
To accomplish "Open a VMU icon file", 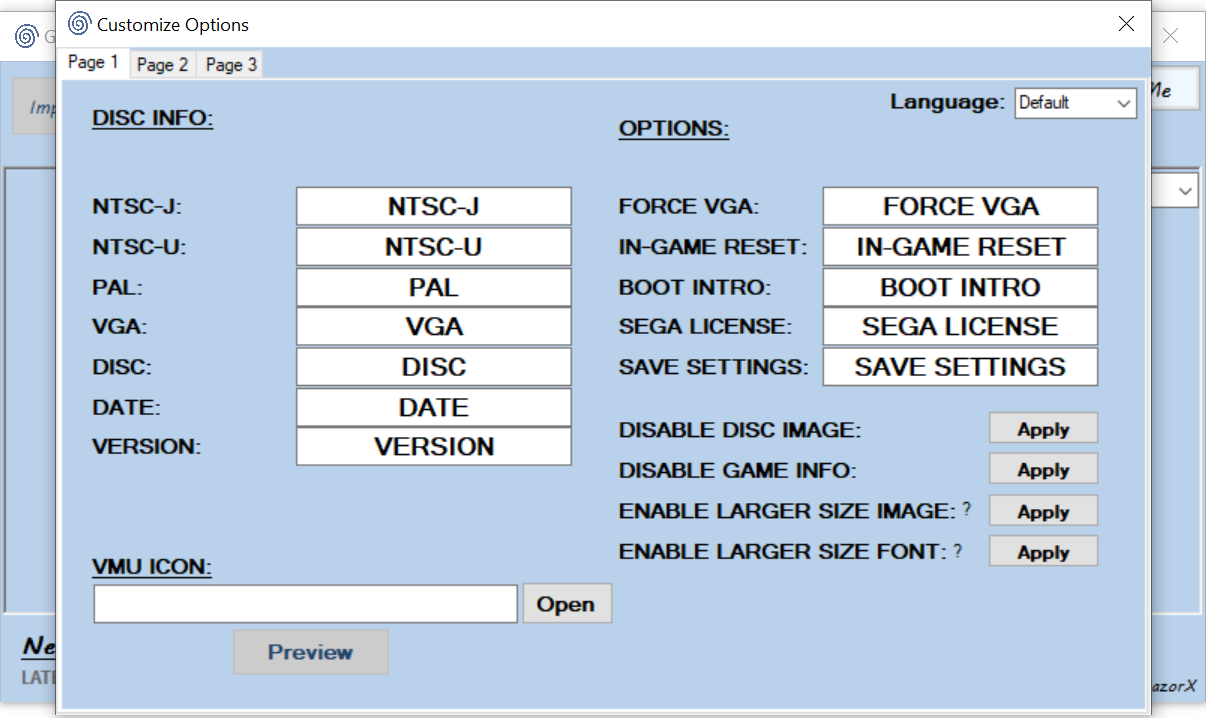I will [x=566, y=604].
